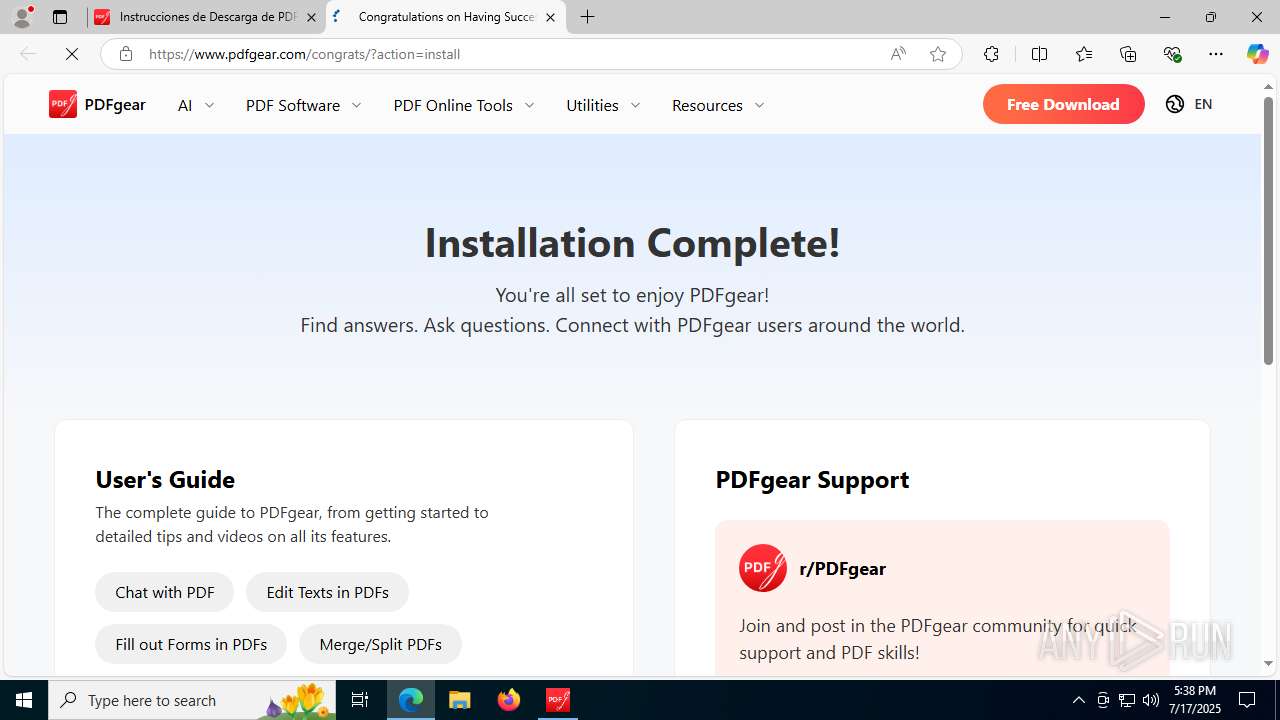Enable Split screen icon
This screenshot has width=1280, height=720.
[x=1039, y=54]
